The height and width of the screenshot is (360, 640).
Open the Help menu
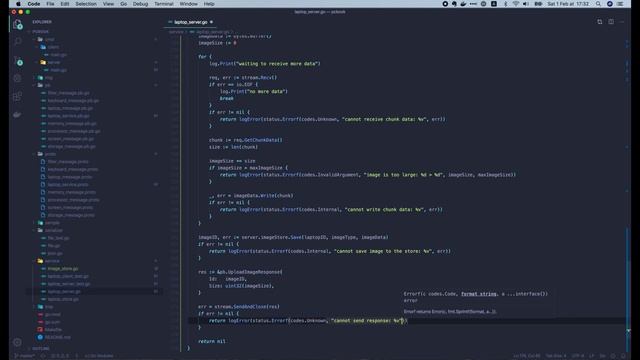coord(209,4)
